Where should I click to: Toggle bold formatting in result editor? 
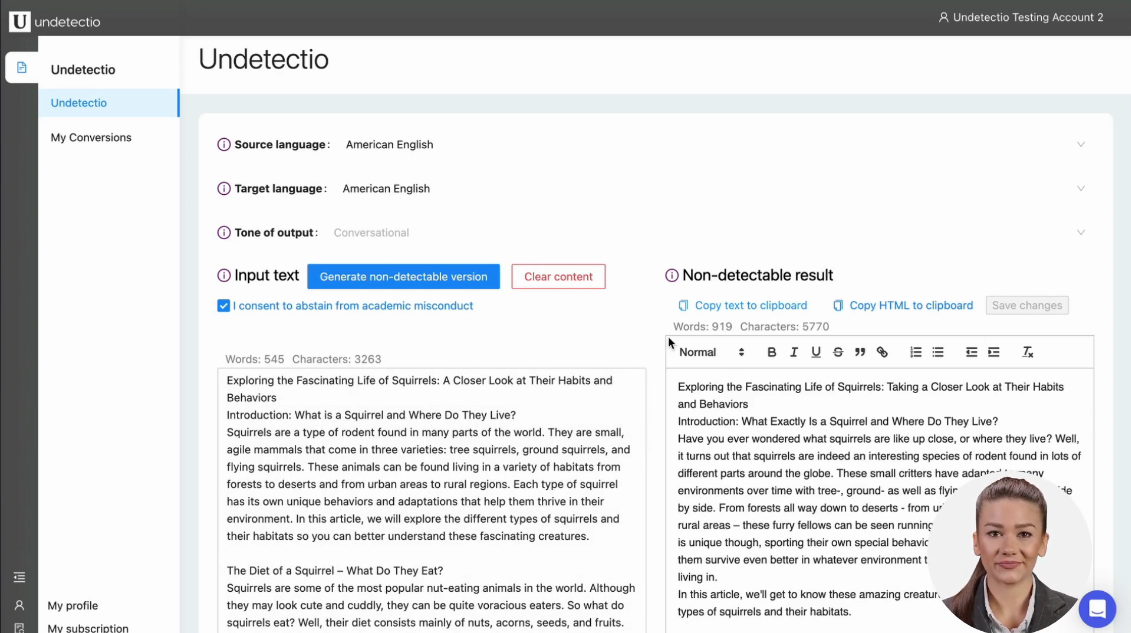tap(772, 352)
